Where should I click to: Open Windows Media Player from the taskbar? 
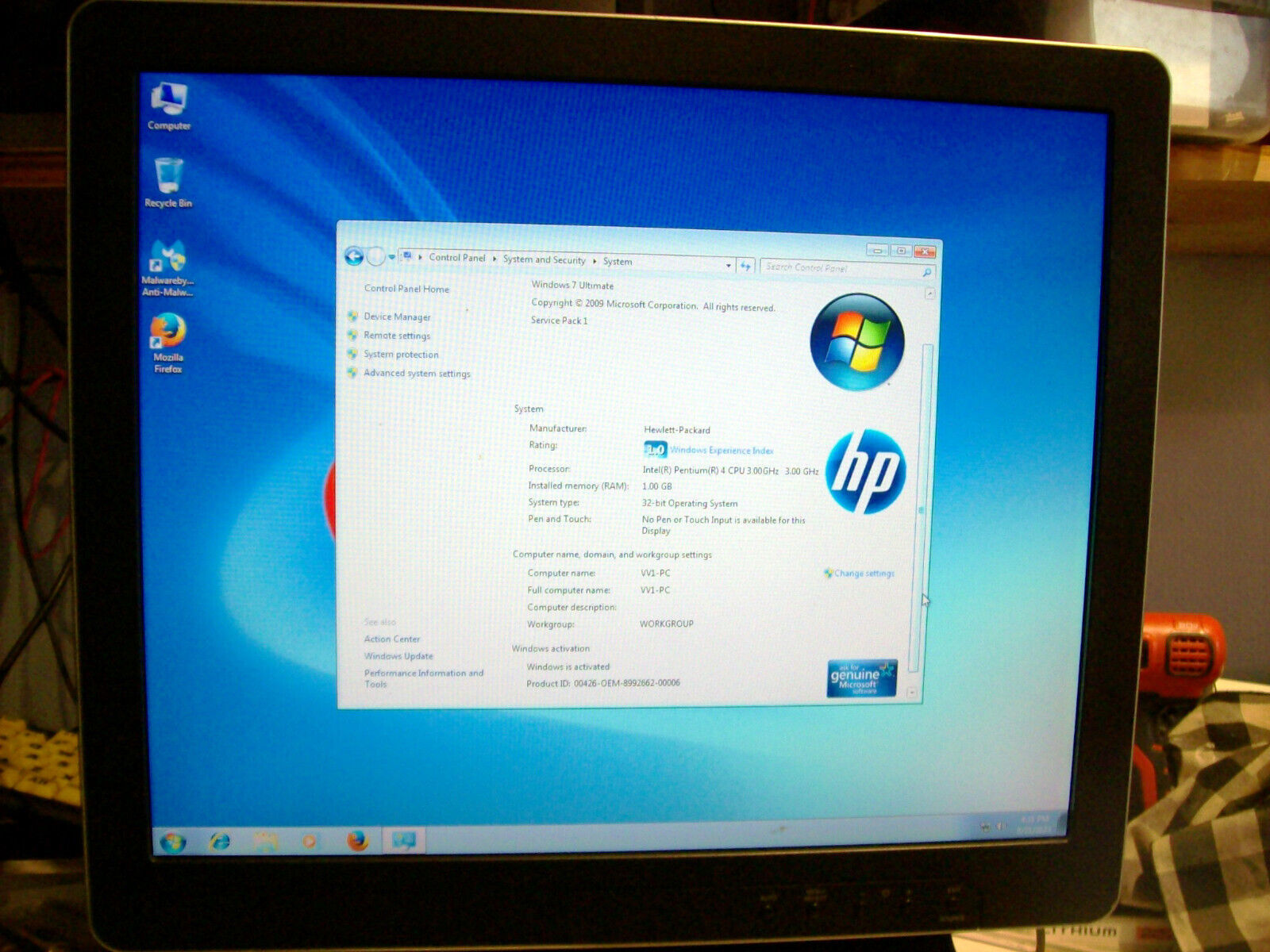(310, 841)
